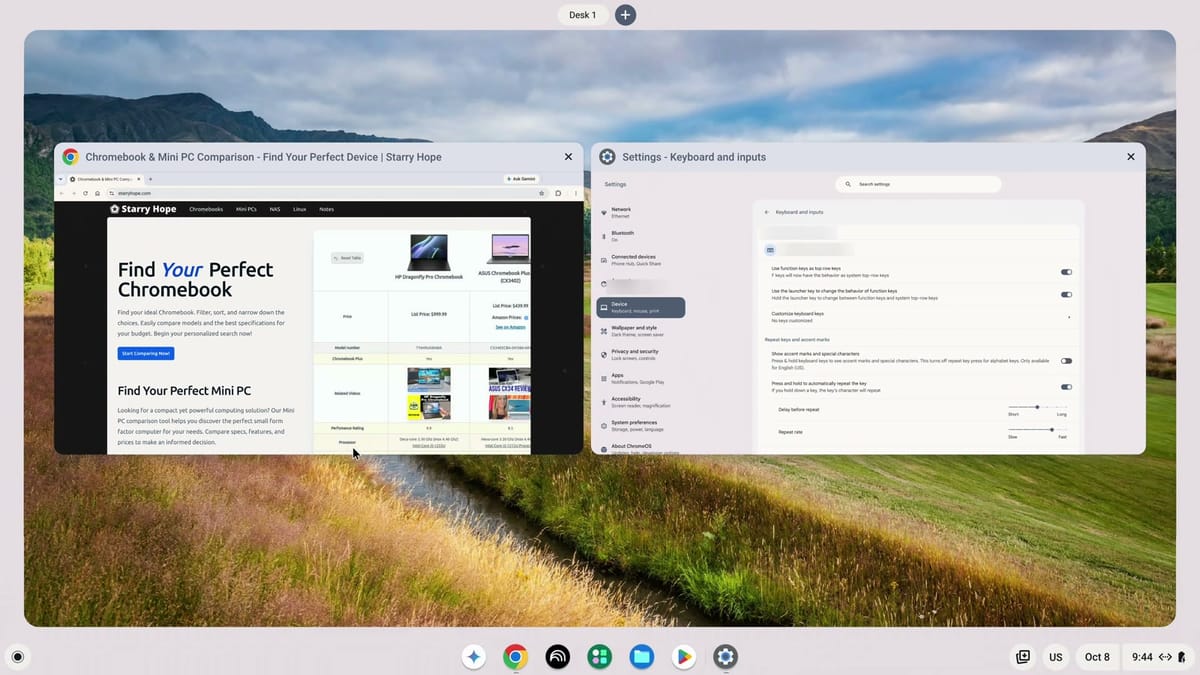Screen dimensions: 1200x675
Task: Open Bluetooth in the Settings sidebar
Action: (640, 236)
